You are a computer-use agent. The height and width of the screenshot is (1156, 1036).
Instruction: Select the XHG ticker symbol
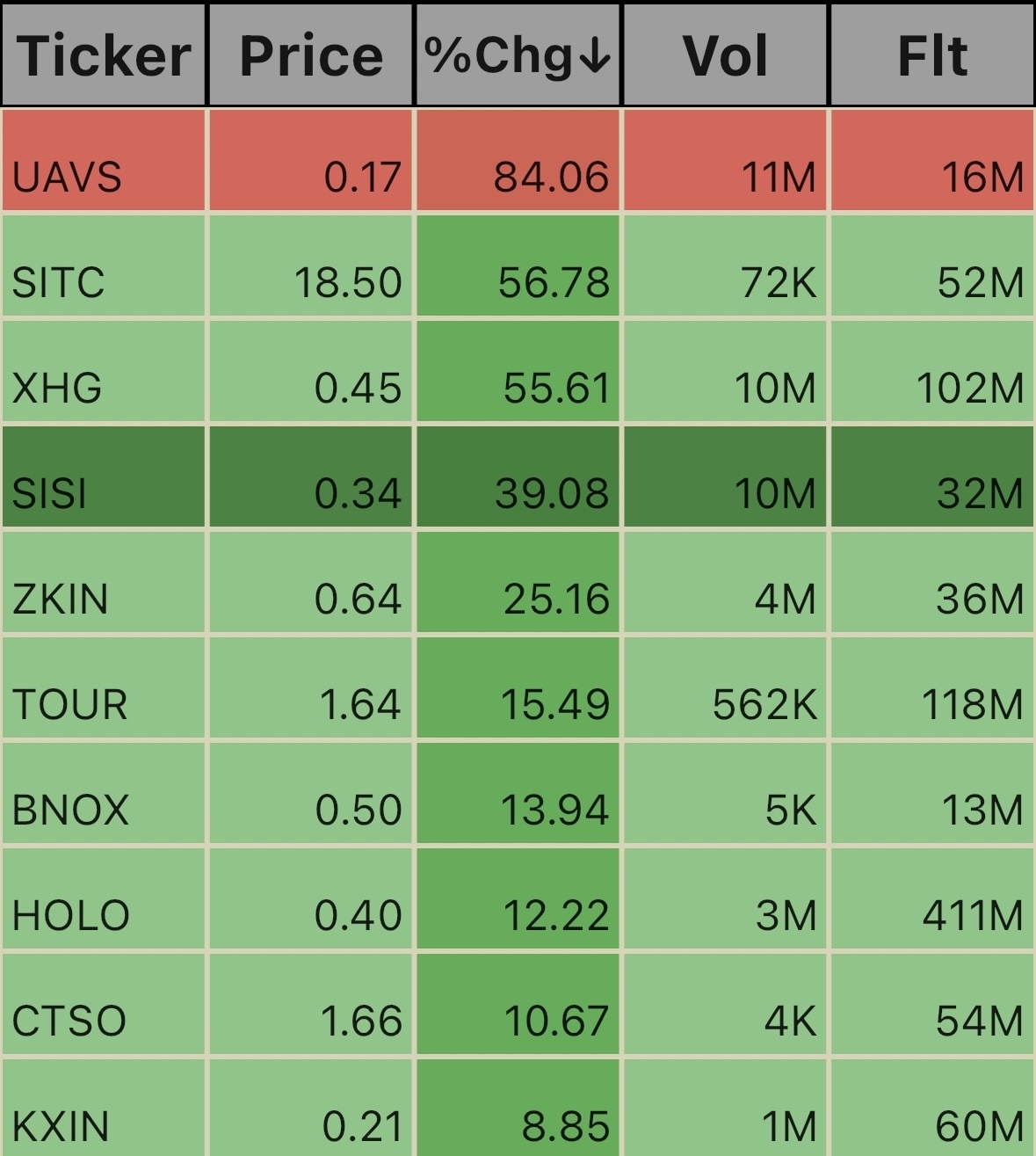click(57, 389)
